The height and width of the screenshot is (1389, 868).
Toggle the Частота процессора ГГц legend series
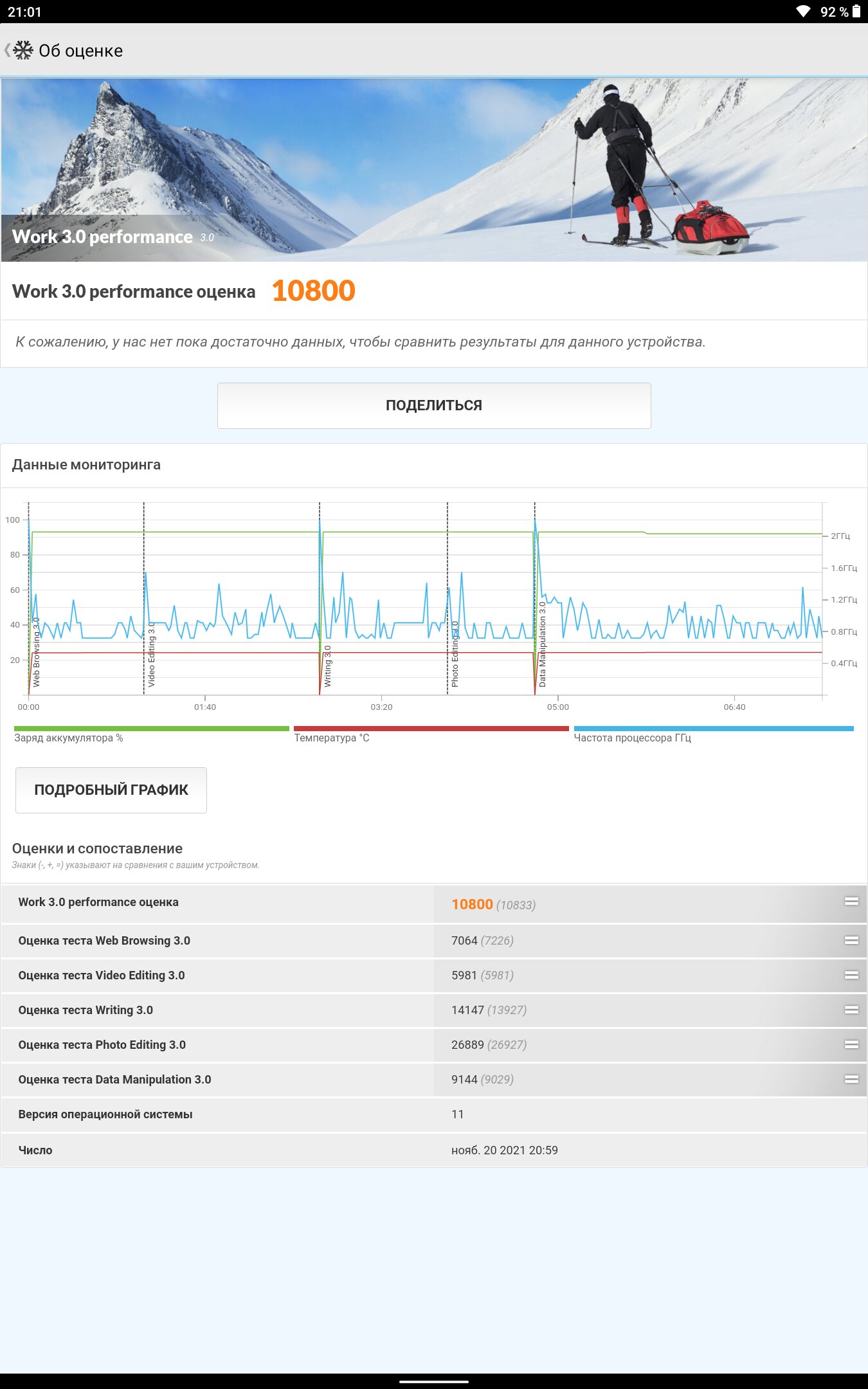click(x=713, y=734)
